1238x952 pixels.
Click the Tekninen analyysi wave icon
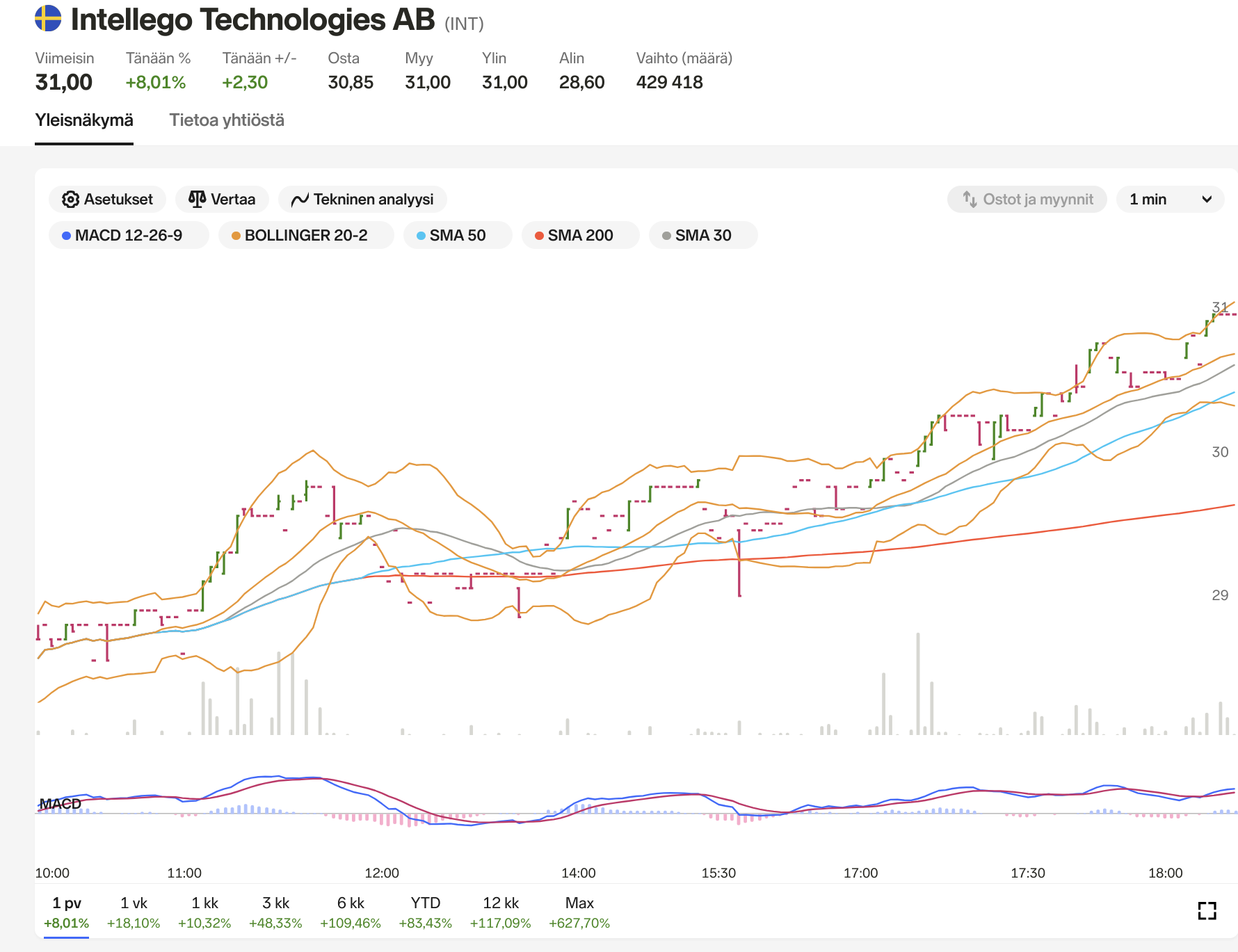tap(300, 200)
